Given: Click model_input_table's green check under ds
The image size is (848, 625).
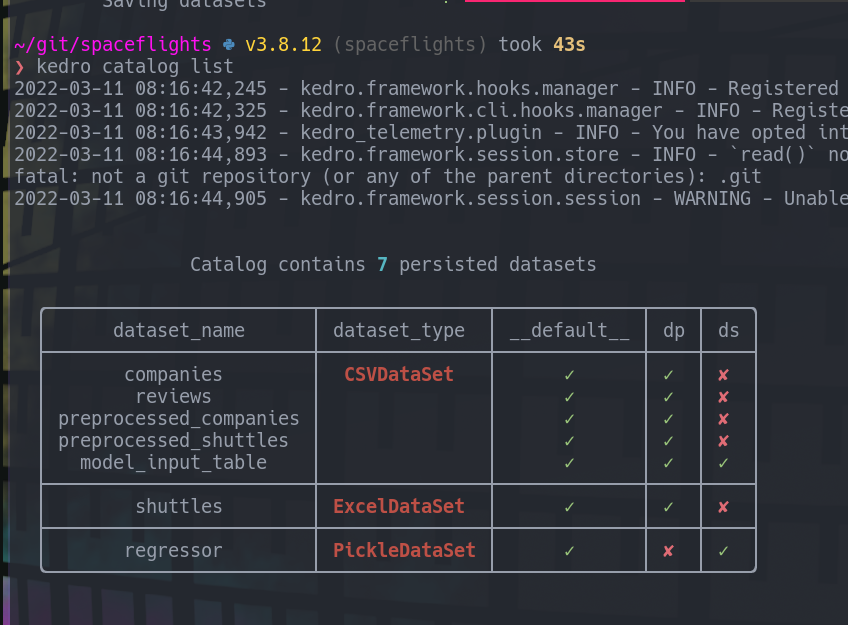Looking at the screenshot, I should 723,462.
